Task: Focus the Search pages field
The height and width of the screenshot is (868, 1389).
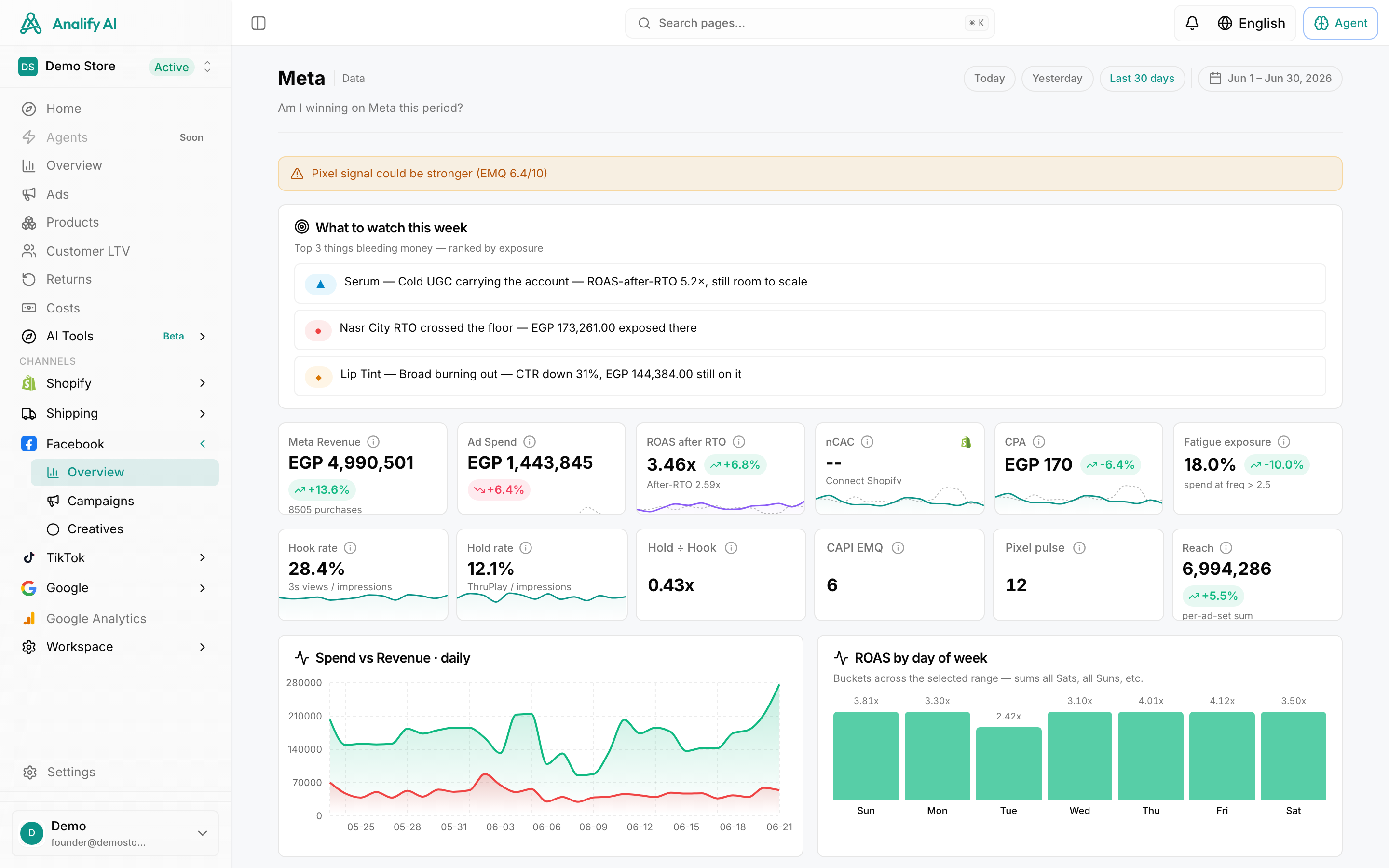Action: 809,23
